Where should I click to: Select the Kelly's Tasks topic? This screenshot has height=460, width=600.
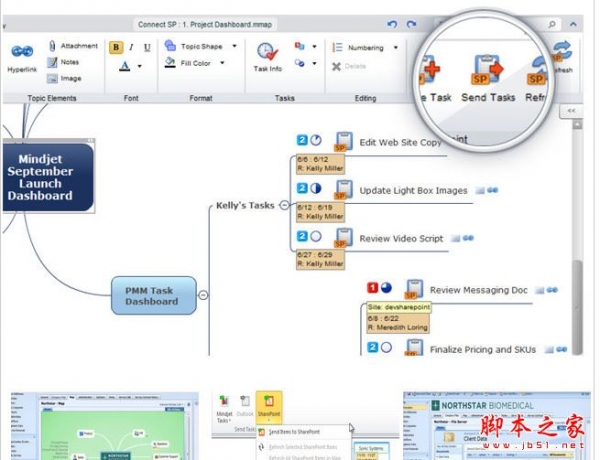245,206
